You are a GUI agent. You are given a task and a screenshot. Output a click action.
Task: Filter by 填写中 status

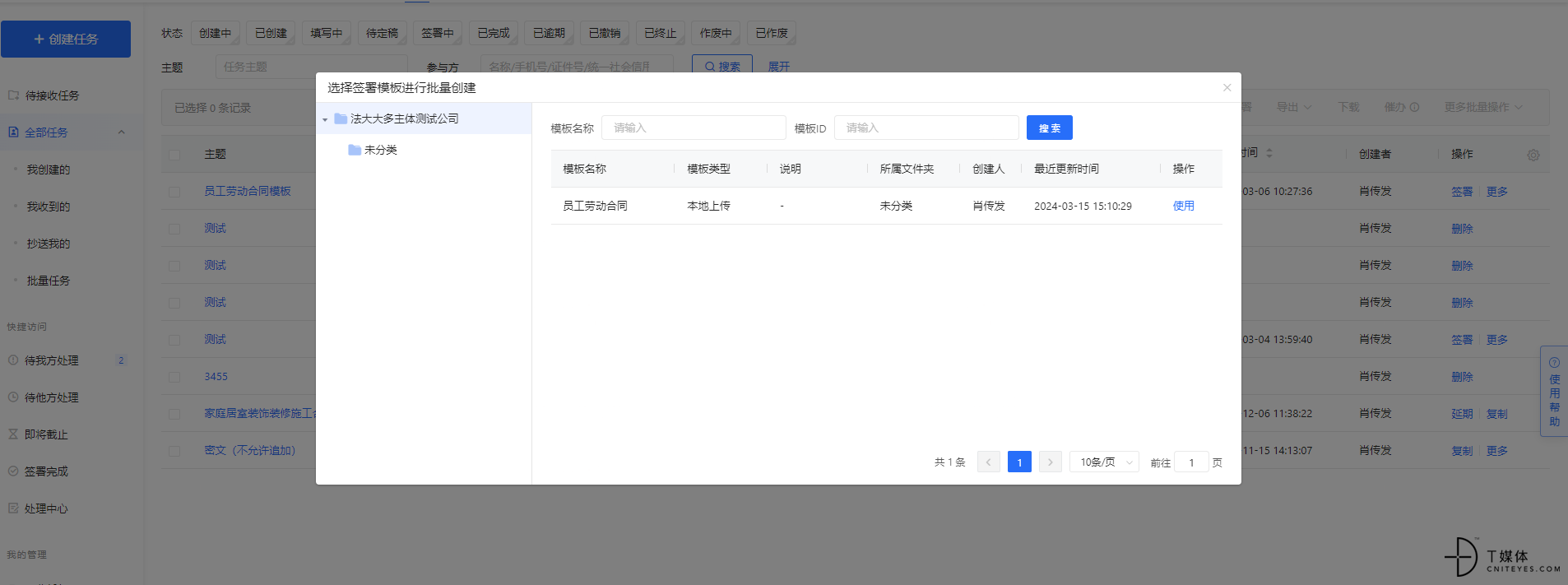pos(326,33)
